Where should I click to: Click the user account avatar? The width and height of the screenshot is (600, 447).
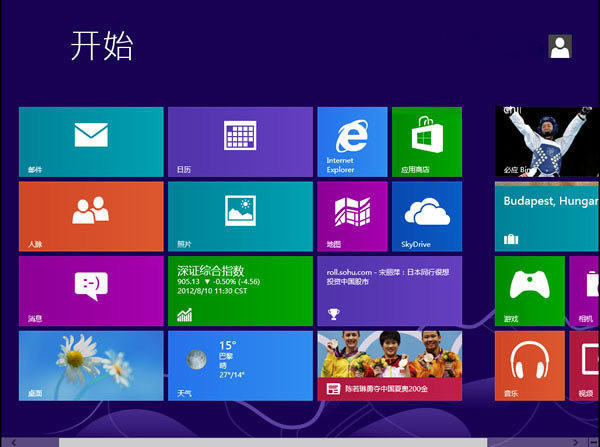(x=560, y=47)
